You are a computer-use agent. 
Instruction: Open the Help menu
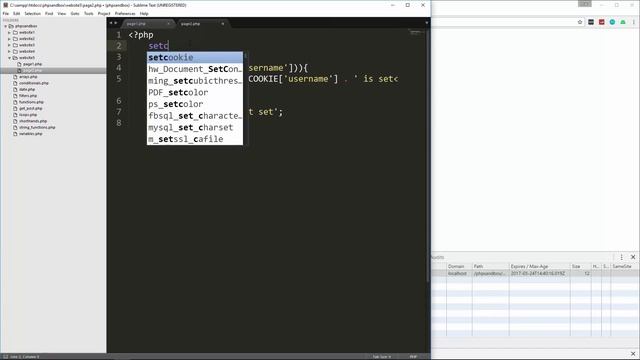[x=144, y=13]
